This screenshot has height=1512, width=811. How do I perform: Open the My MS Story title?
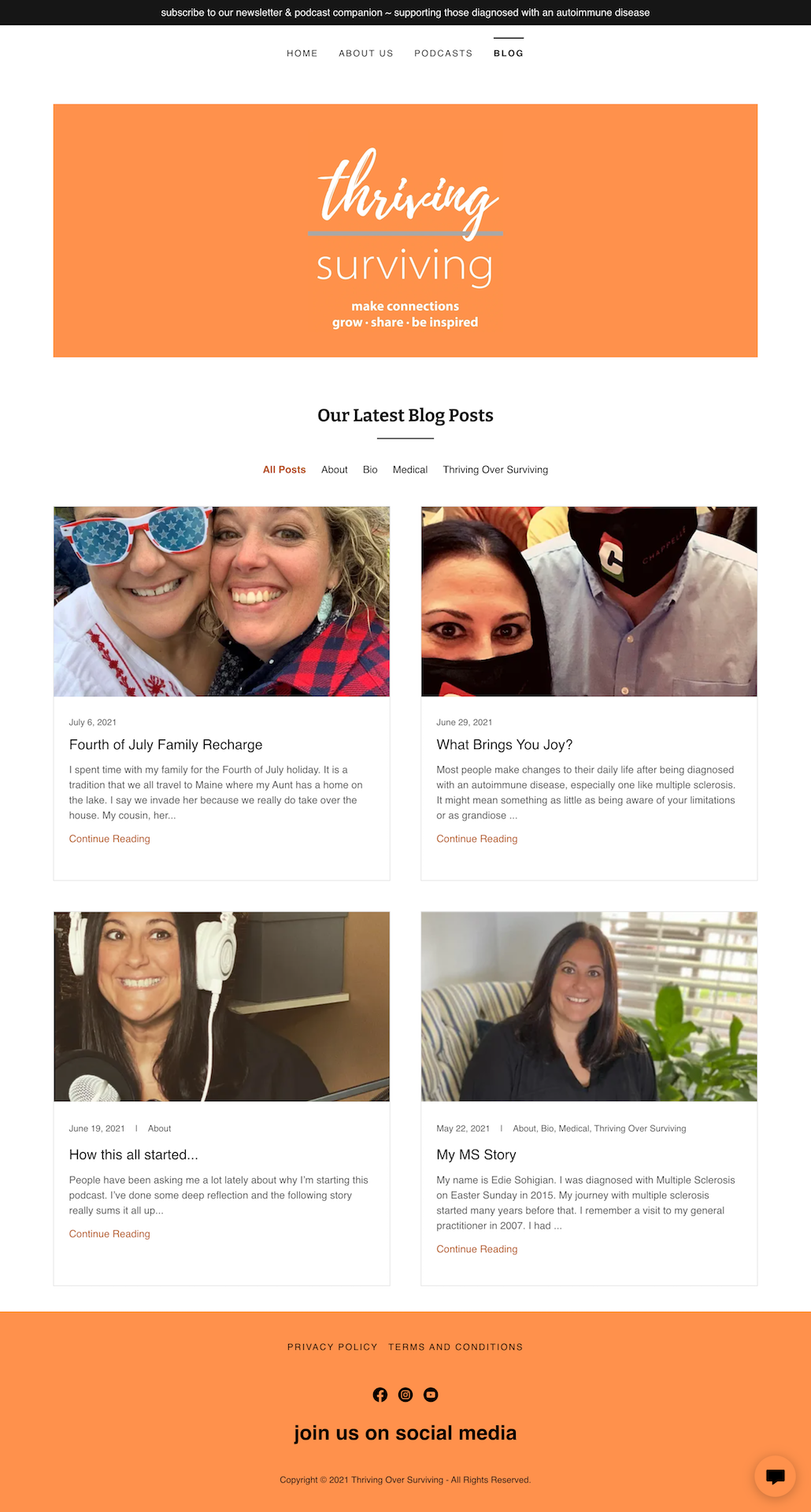point(476,1154)
